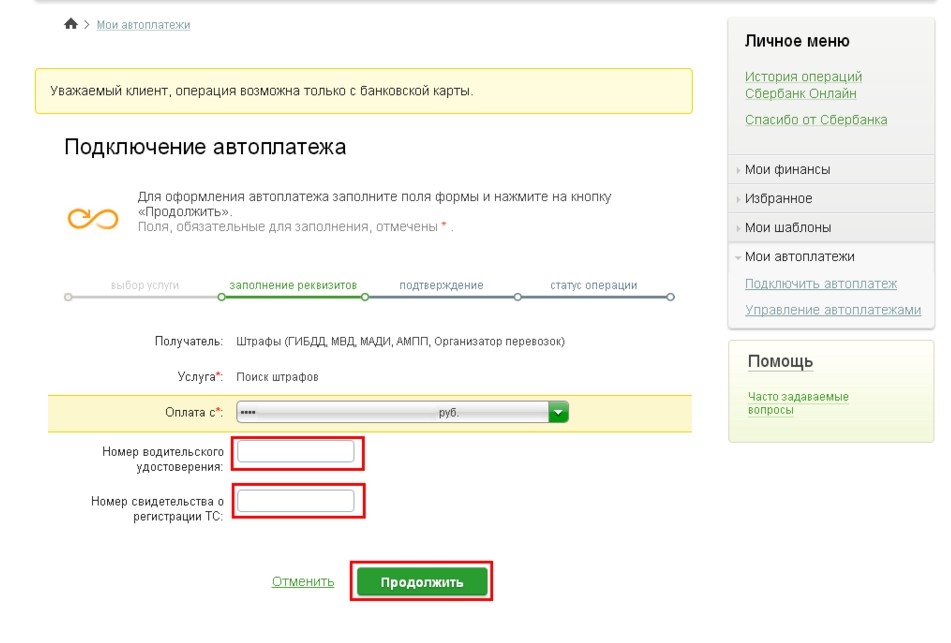Click the 'Личное меню' heading
This screenshot has height=643, width=951.
[797, 41]
